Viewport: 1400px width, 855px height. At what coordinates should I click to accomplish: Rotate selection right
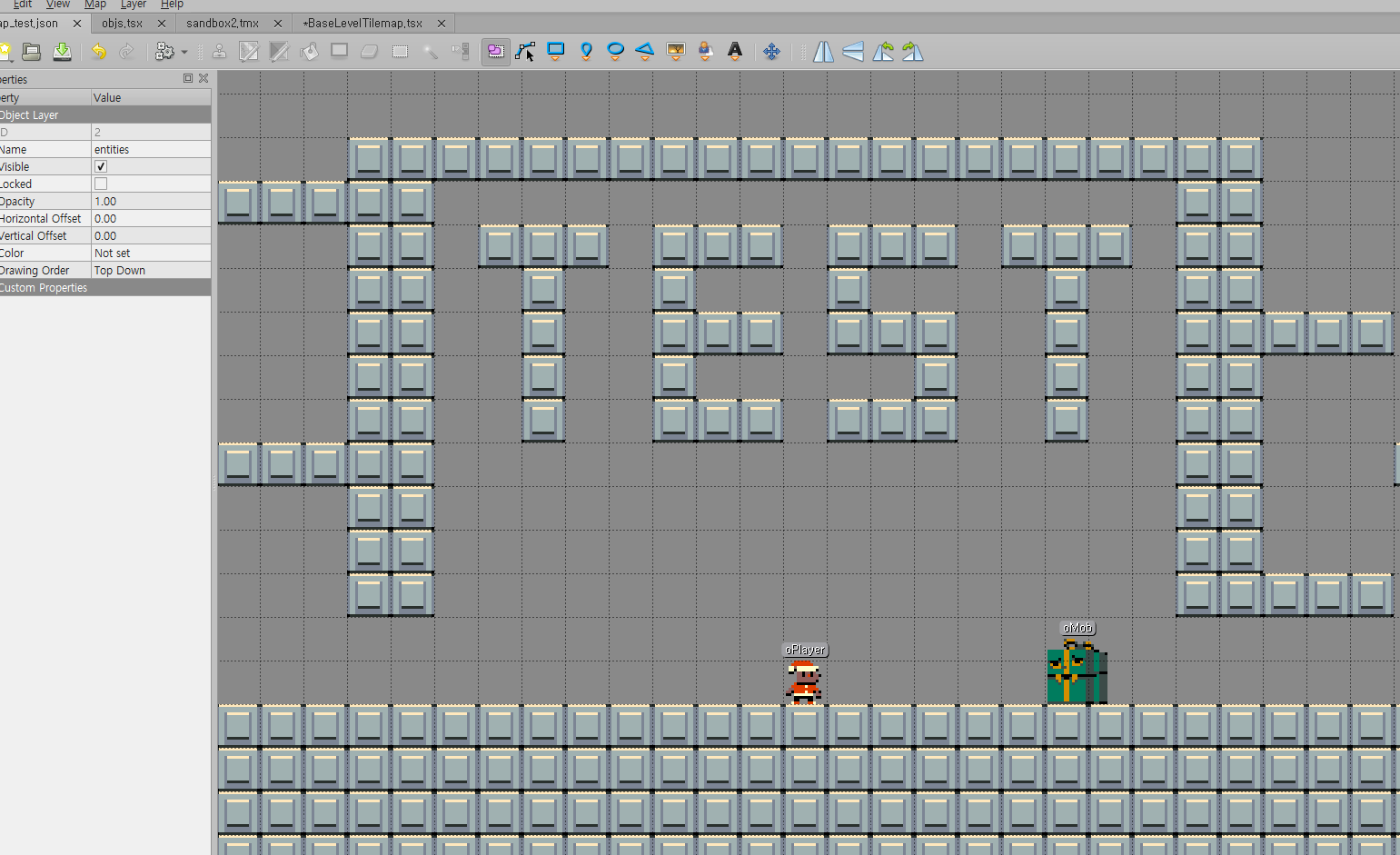[x=913, y=52]
